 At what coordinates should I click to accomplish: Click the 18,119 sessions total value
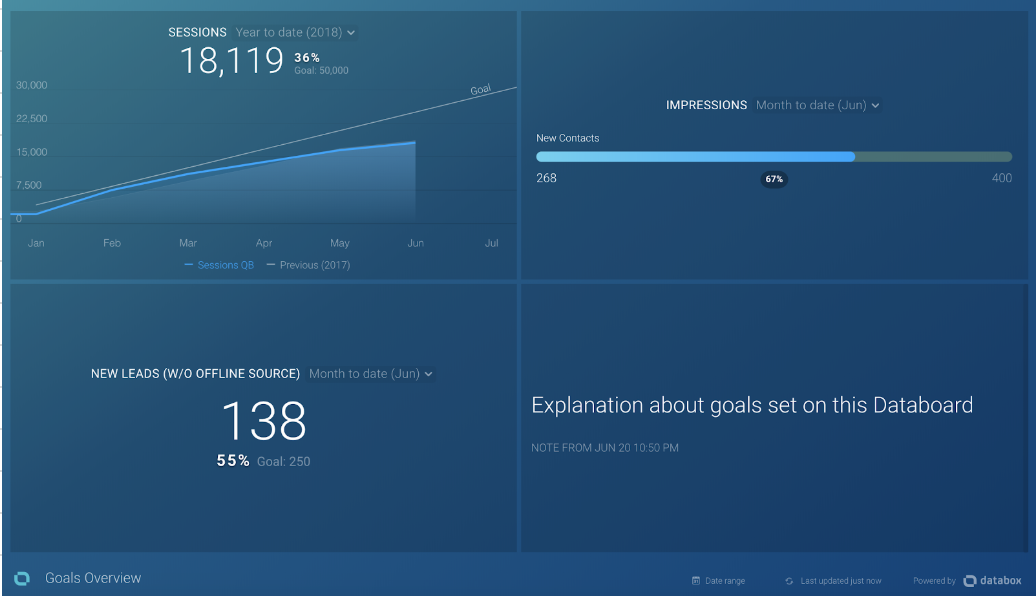232,62
